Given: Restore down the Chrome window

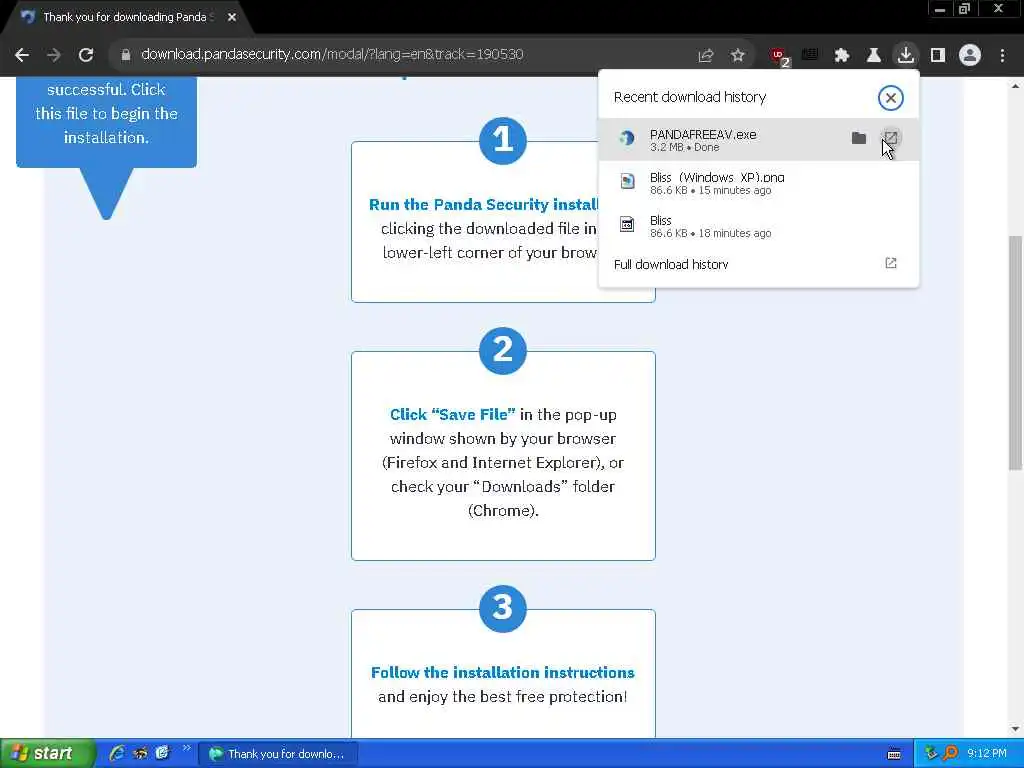Looking at the screenshot, I should pos(965,9).
